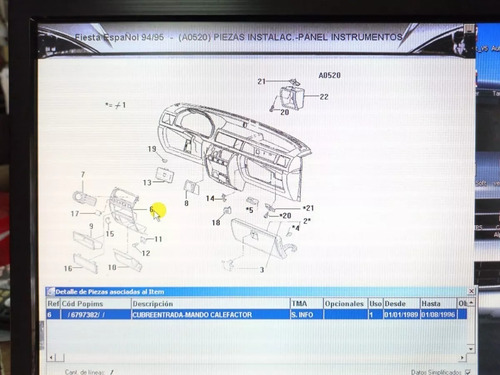The width and height of the screenshot is (500, 375).
Task: Click the detail panel title bar icon
Action: click(51, 292)
